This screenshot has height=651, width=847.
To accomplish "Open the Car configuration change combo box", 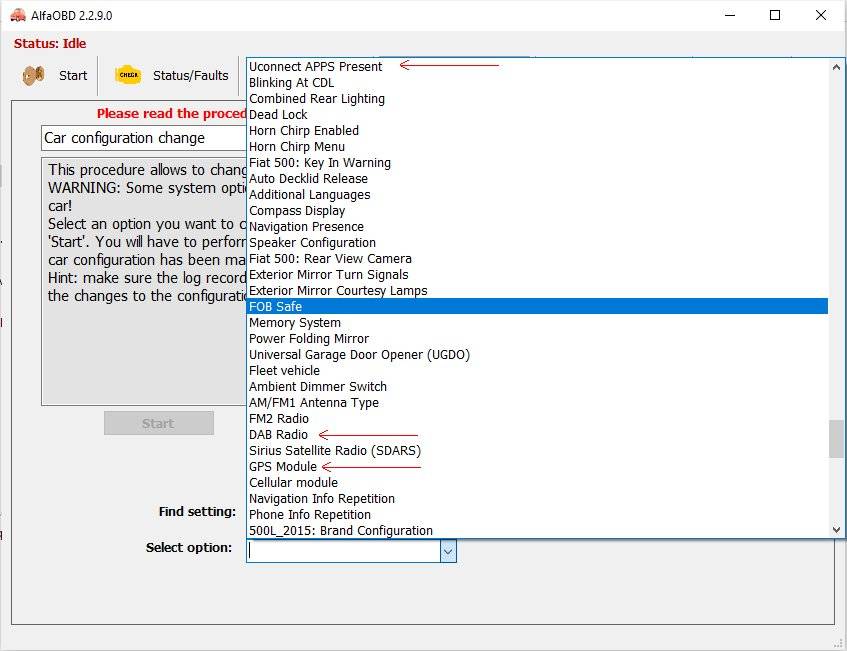I will (x=144, y=138).
